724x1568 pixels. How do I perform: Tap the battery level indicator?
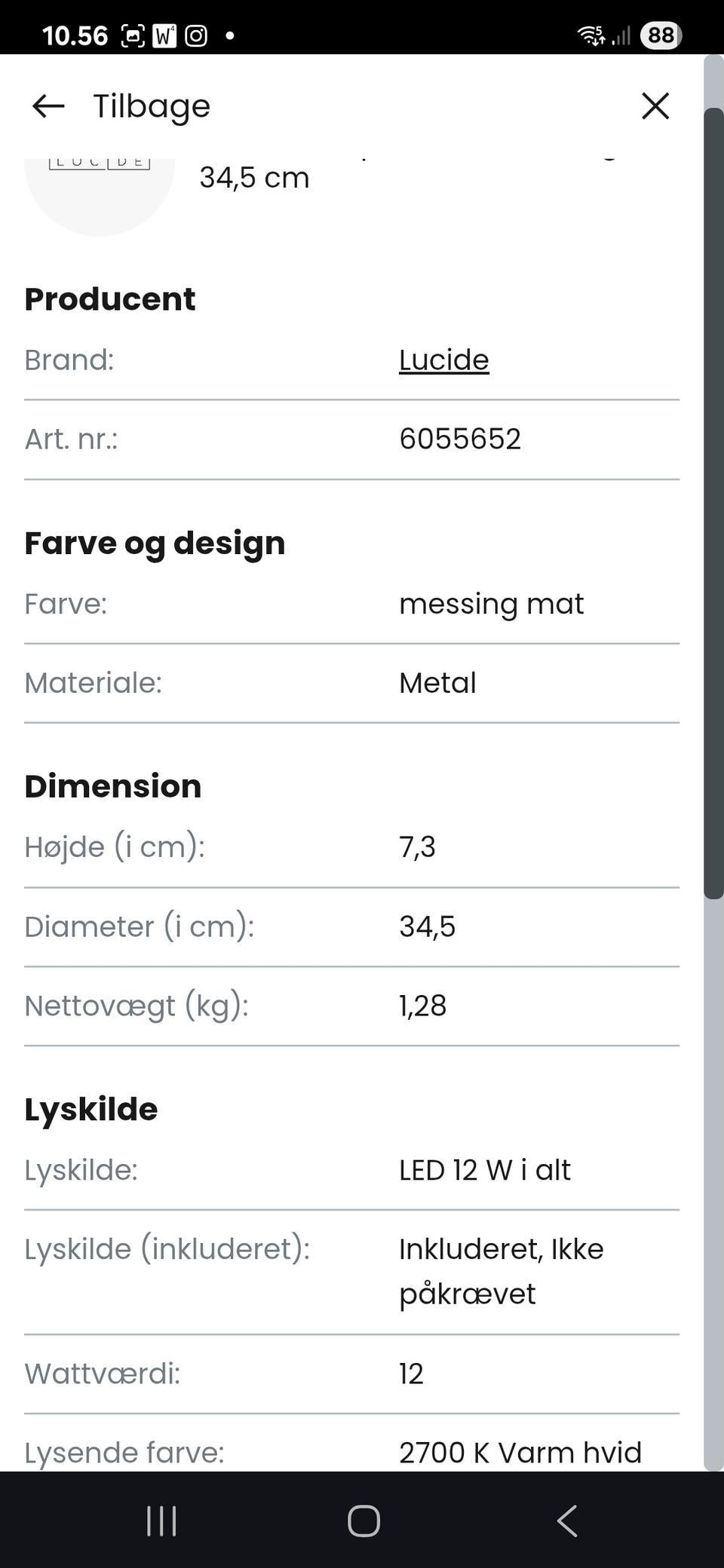661,35
